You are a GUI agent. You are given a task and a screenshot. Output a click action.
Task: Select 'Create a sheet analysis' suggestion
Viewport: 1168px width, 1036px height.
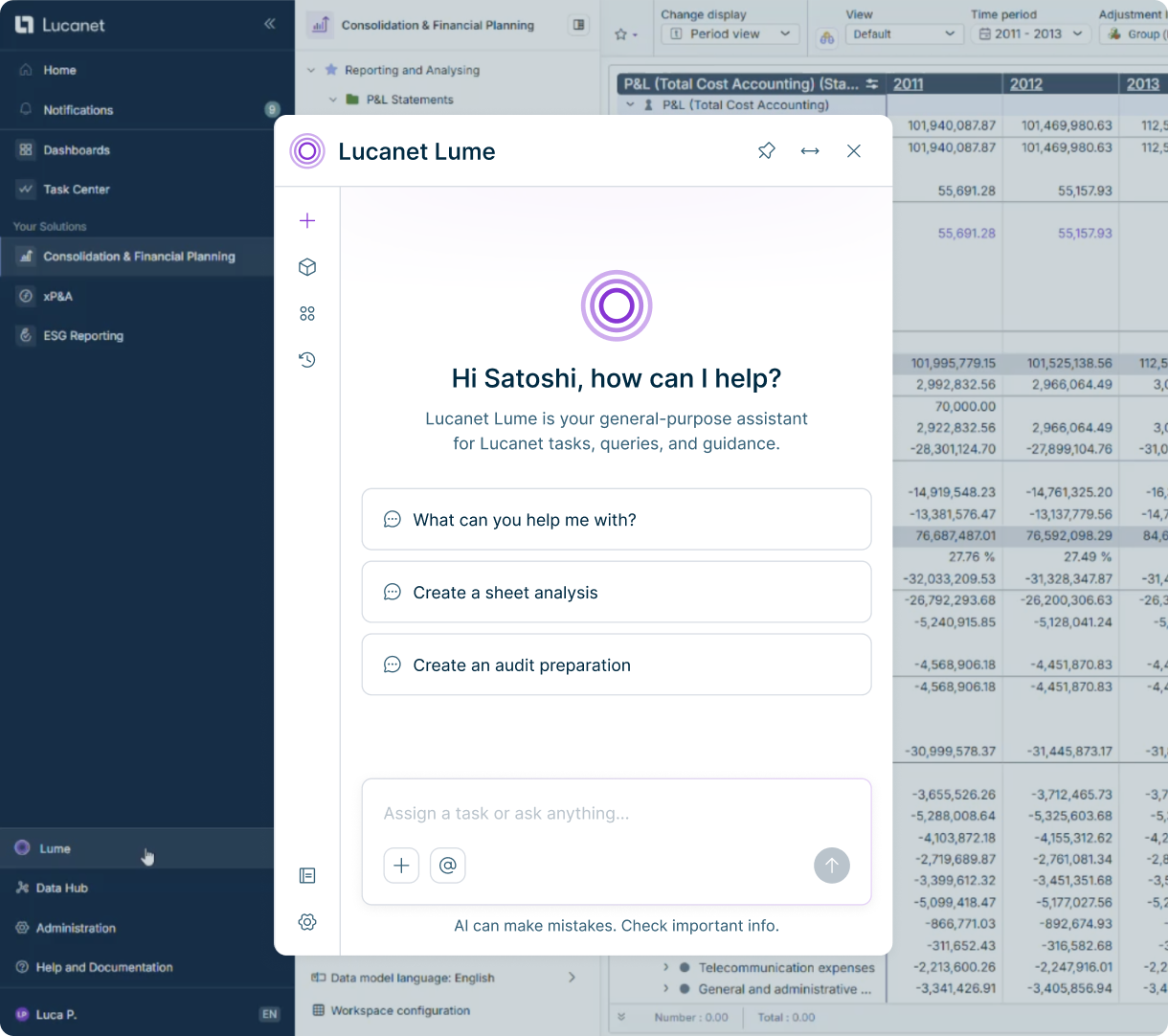tap(617, 593)
